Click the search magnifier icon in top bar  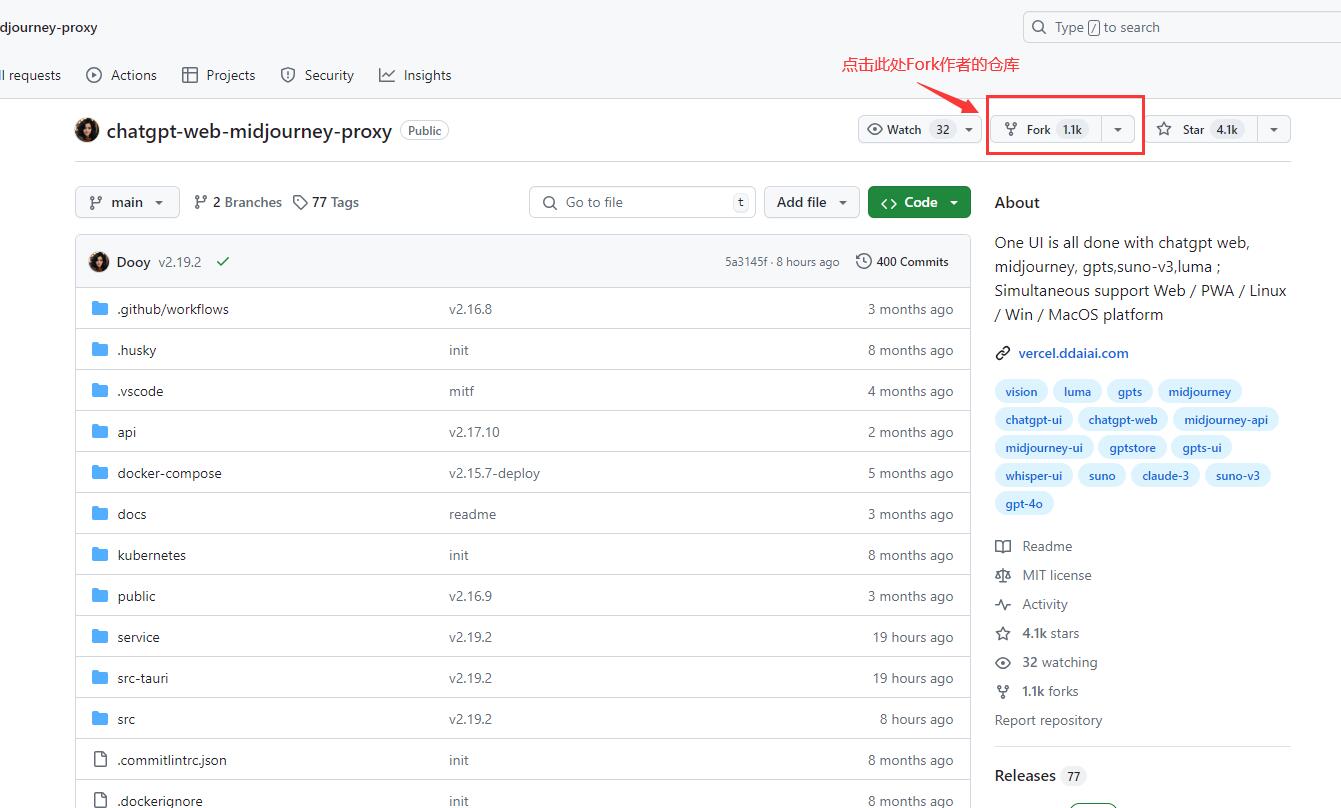[x=1039, y=27]
